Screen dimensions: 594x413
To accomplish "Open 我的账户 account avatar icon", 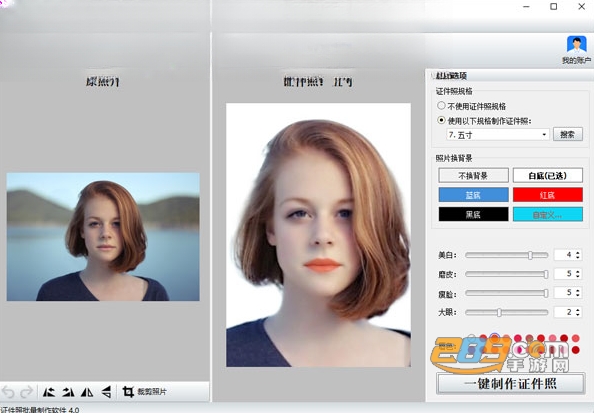I will point(577,44).
